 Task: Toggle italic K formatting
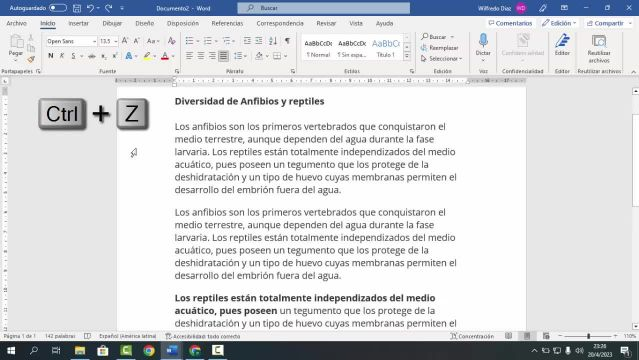tap(62, 56)
